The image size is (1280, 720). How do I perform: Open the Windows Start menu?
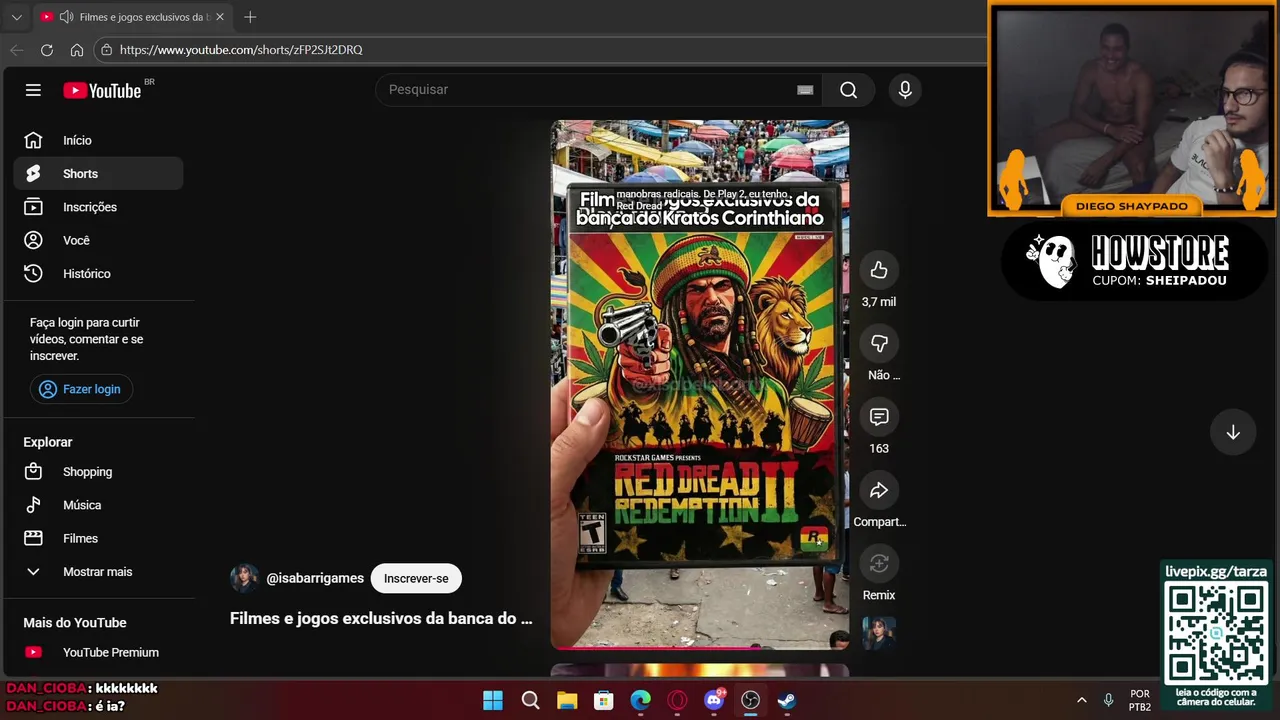click(x=493, y=701)
